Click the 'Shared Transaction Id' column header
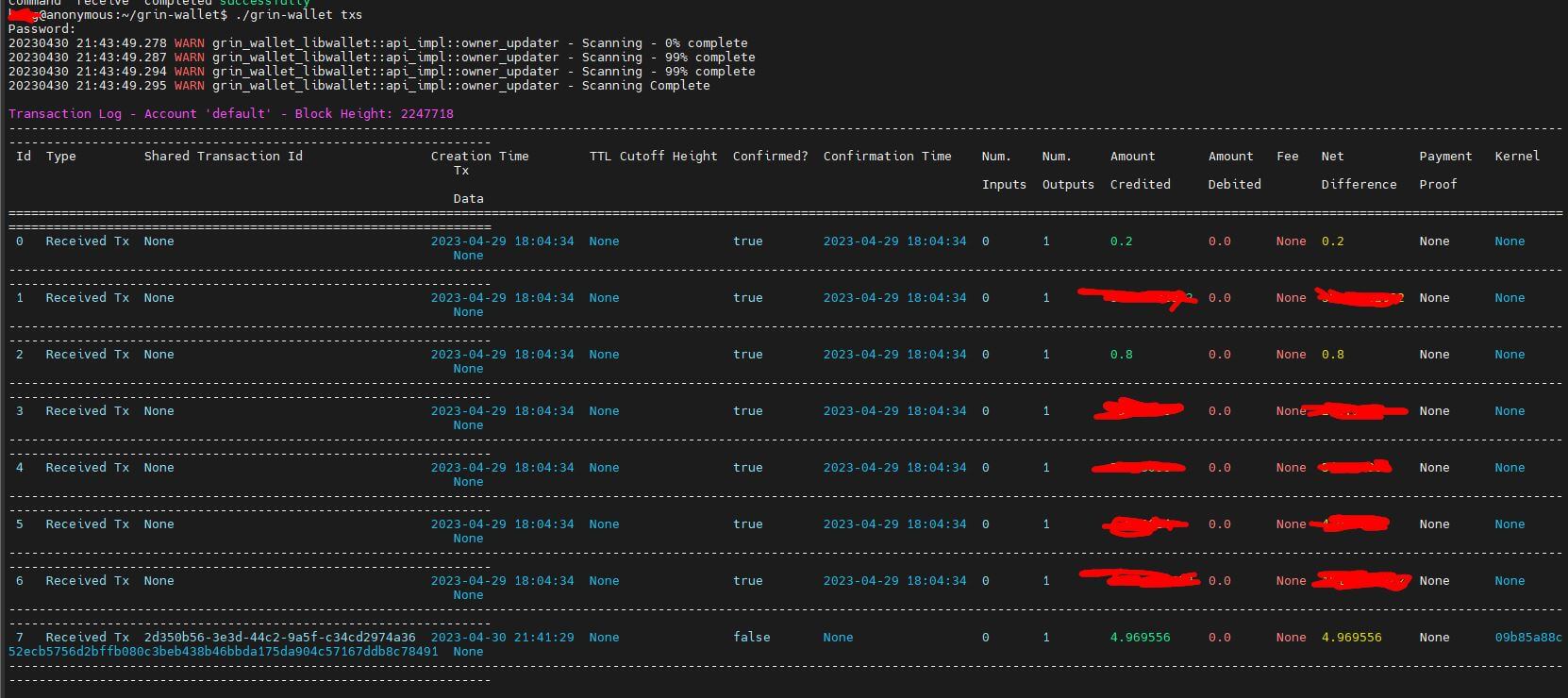The height and width of the screenshot is (698, 1568). tap(223, 157)
